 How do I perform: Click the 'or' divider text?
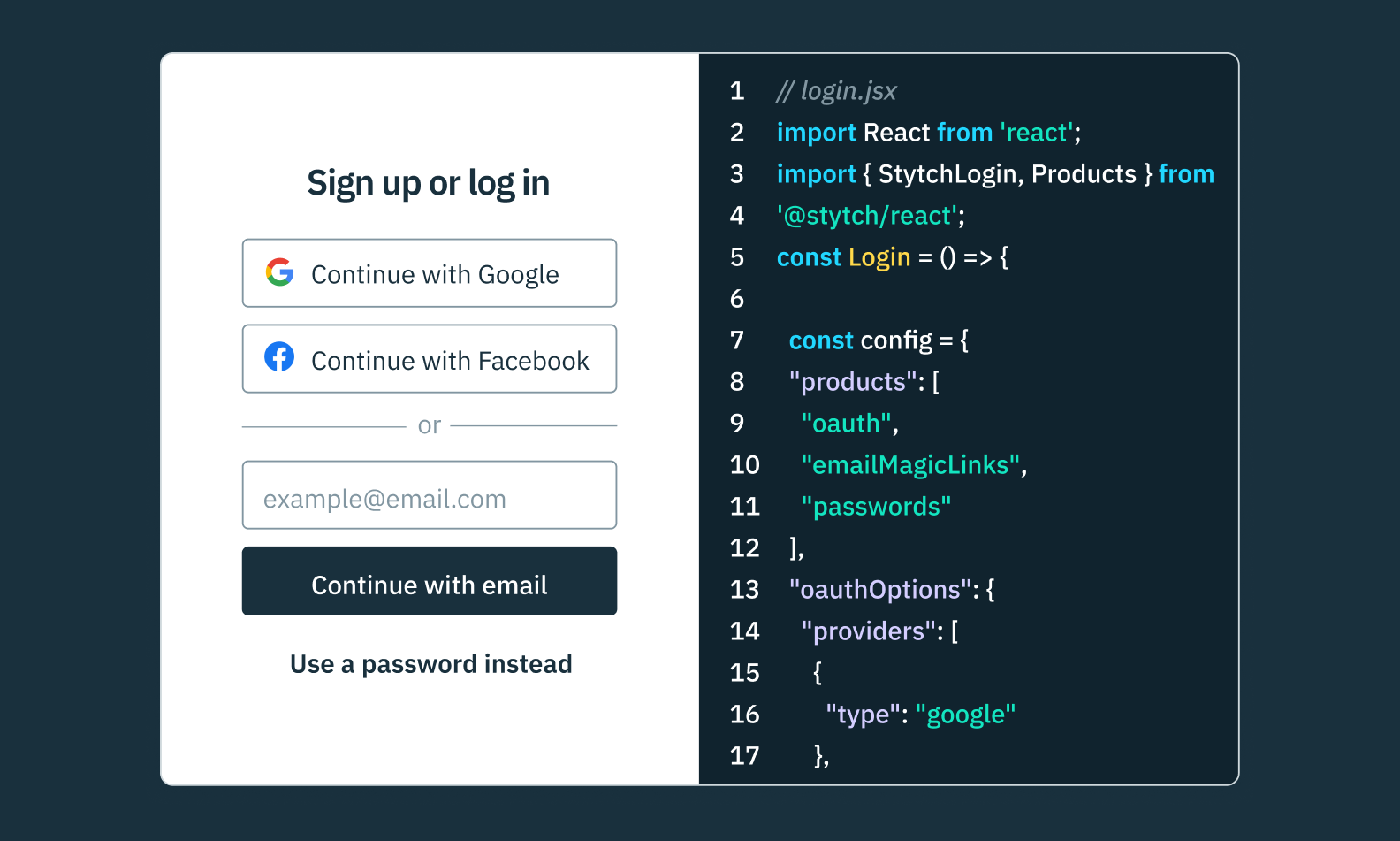(430, 425)
